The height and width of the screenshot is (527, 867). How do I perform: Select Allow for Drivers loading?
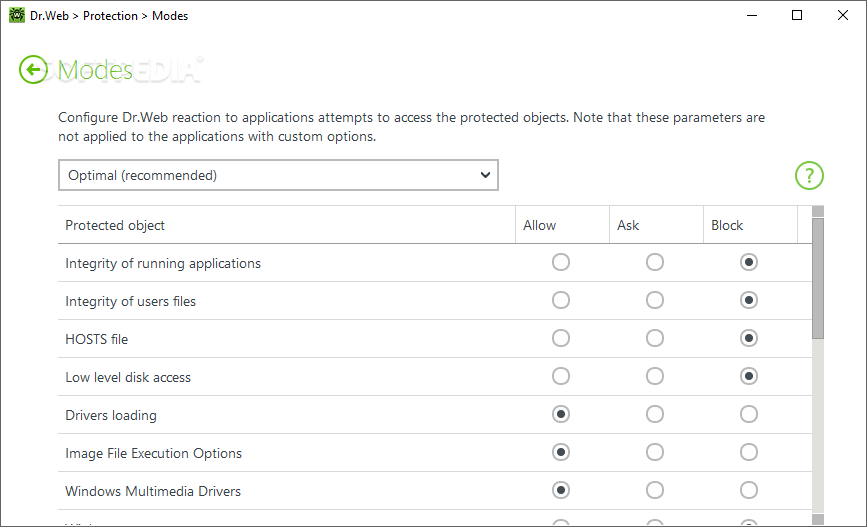[561, 414]
